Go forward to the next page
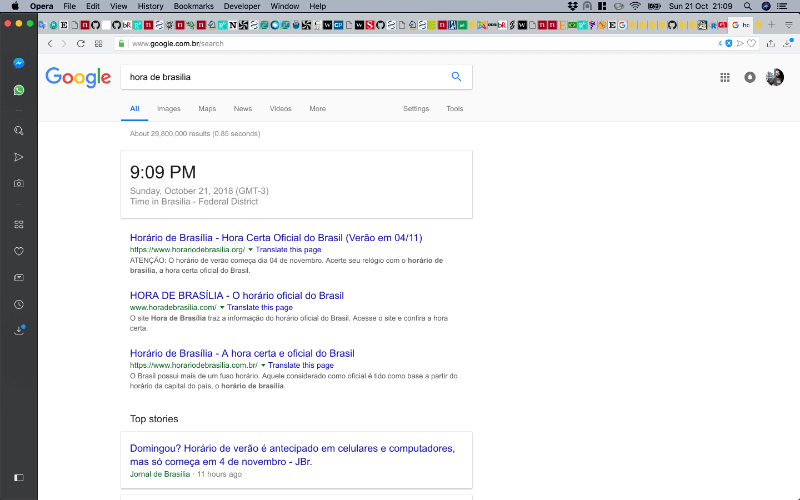 pos(64,43)
